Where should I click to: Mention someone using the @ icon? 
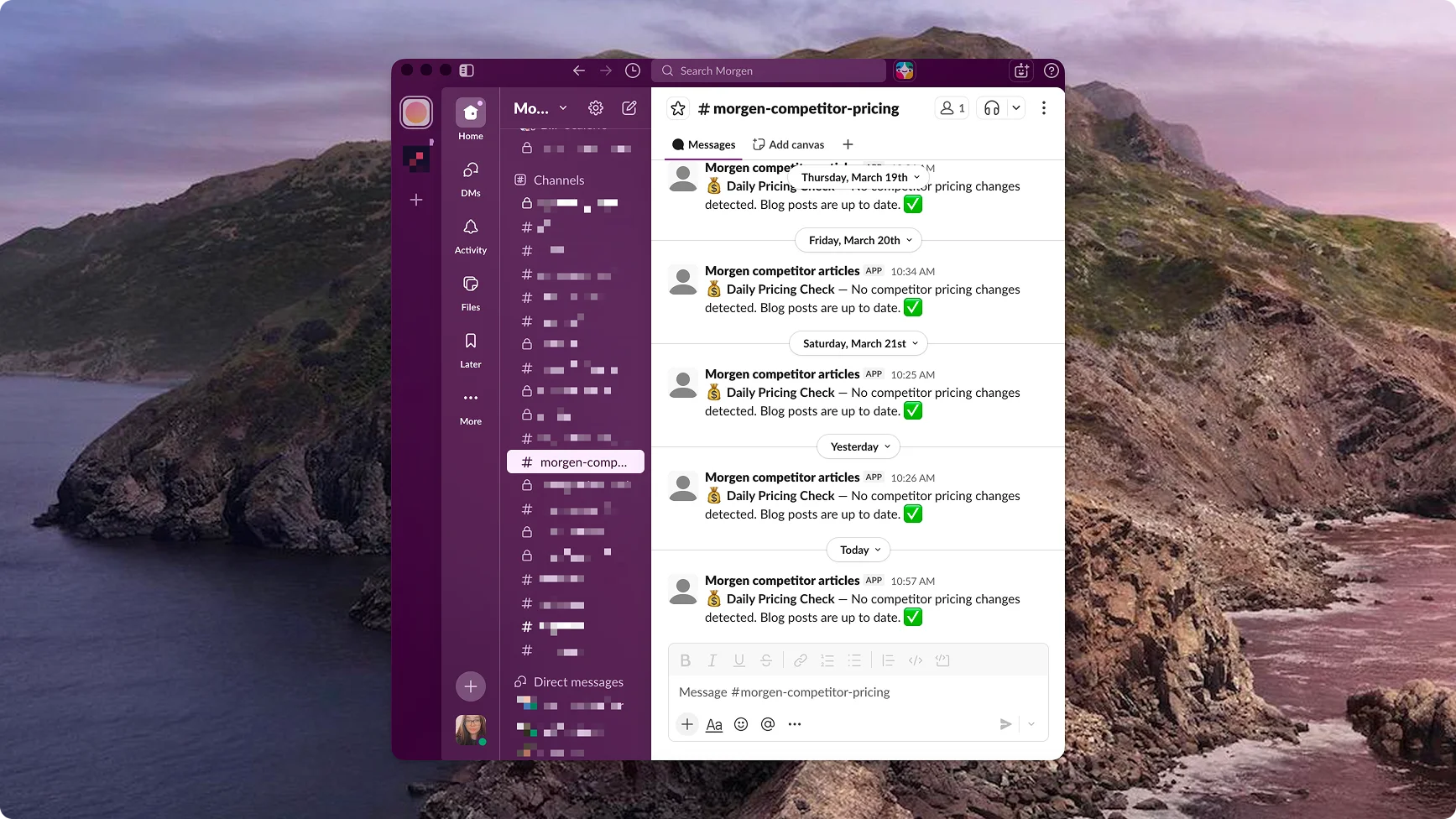(767, 723)
